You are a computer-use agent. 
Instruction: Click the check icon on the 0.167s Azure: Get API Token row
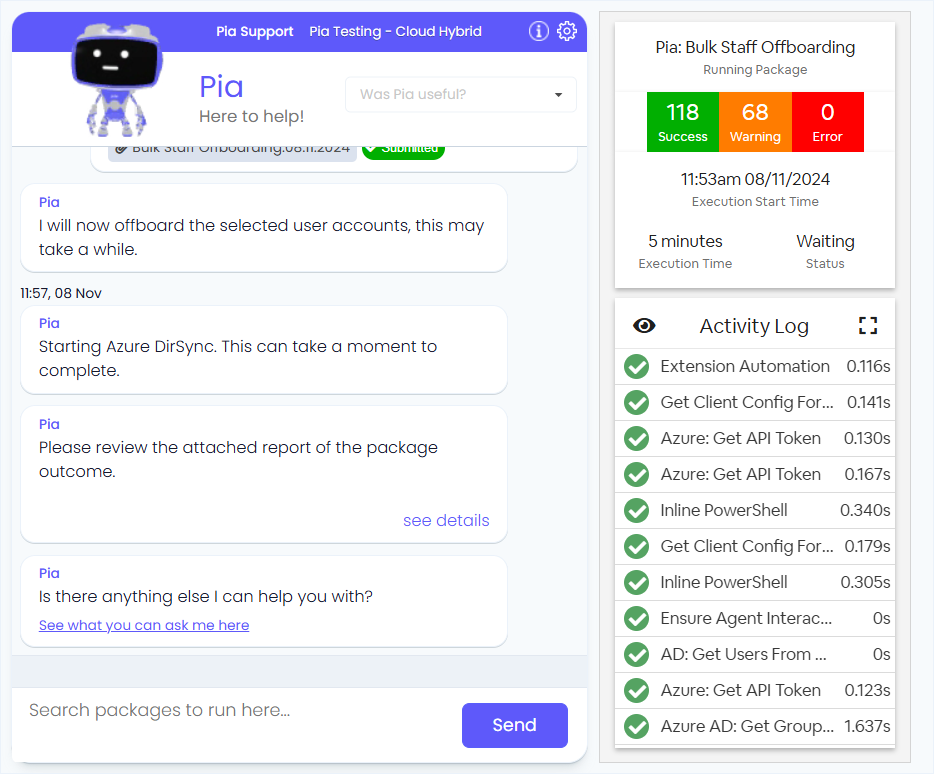[x=637, y=474]
